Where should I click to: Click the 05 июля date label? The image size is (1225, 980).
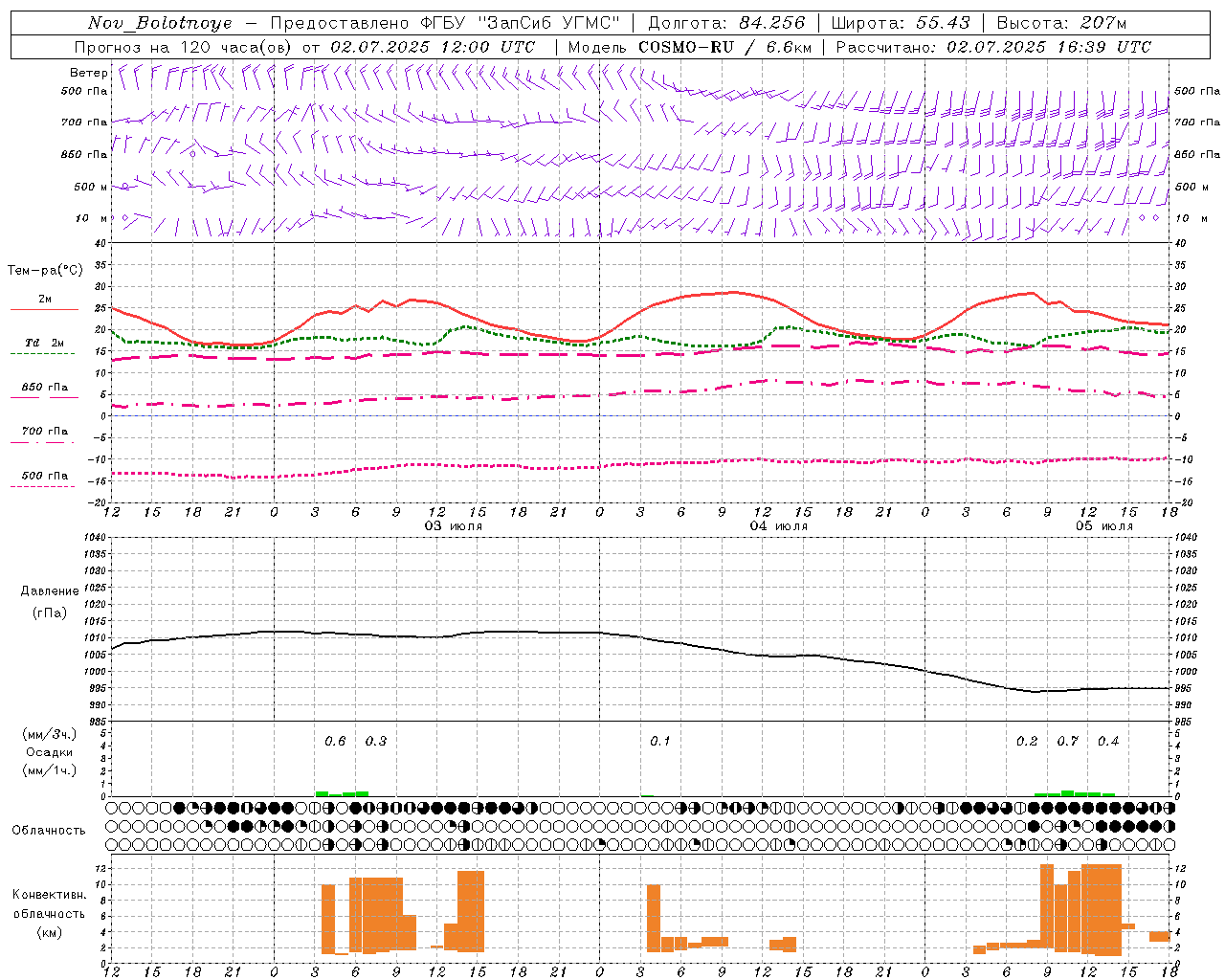pos(1104,526)
